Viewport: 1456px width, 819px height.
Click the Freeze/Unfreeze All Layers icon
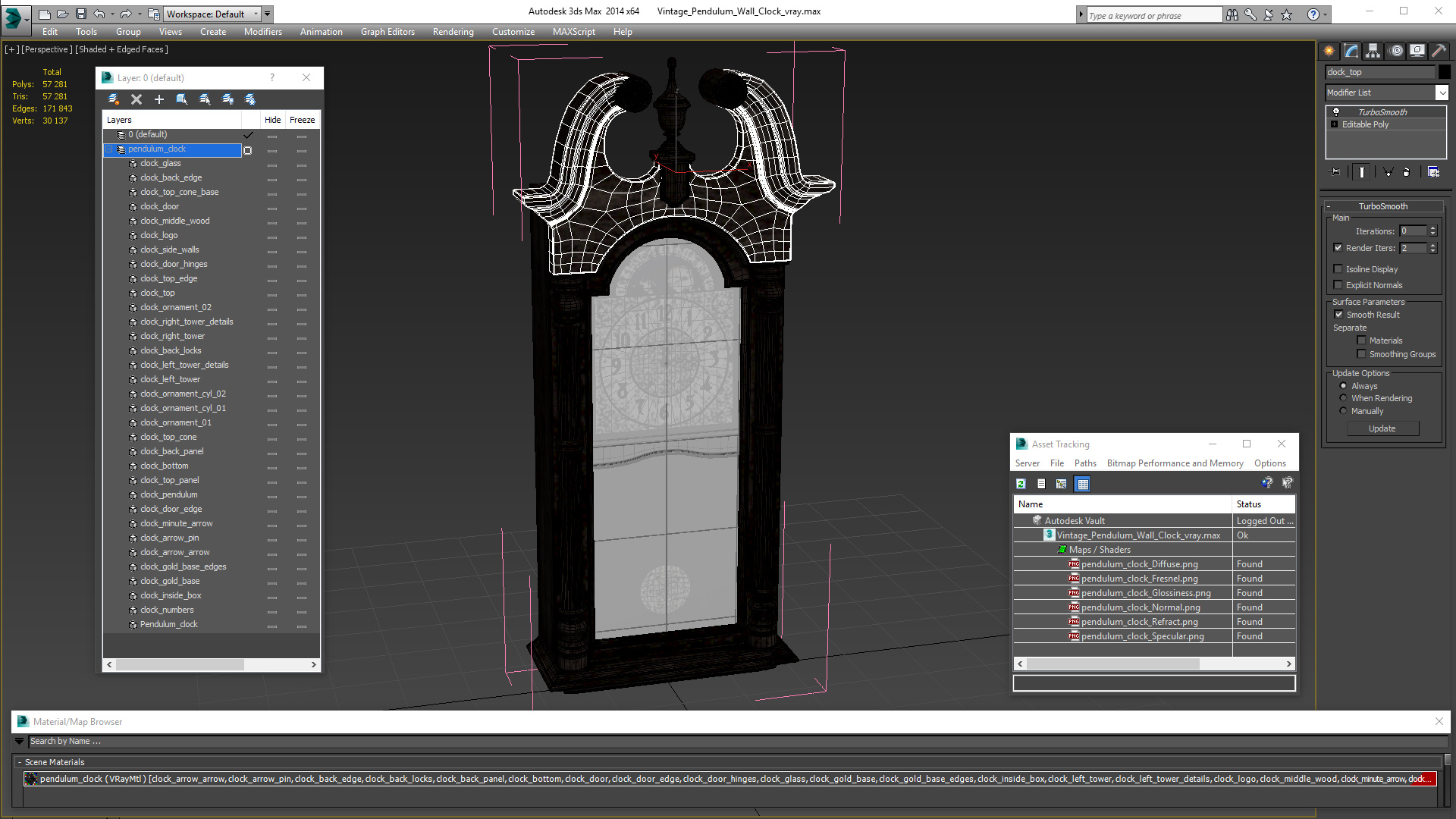point(250,99)
